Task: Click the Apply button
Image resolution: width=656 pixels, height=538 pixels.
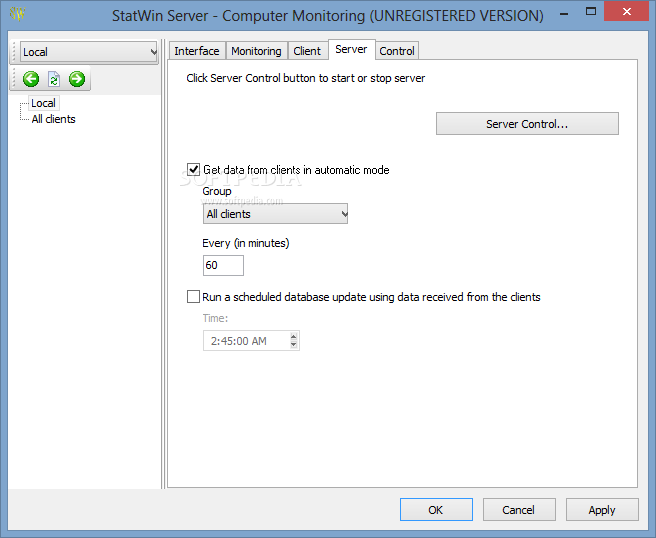Action: 602,510
